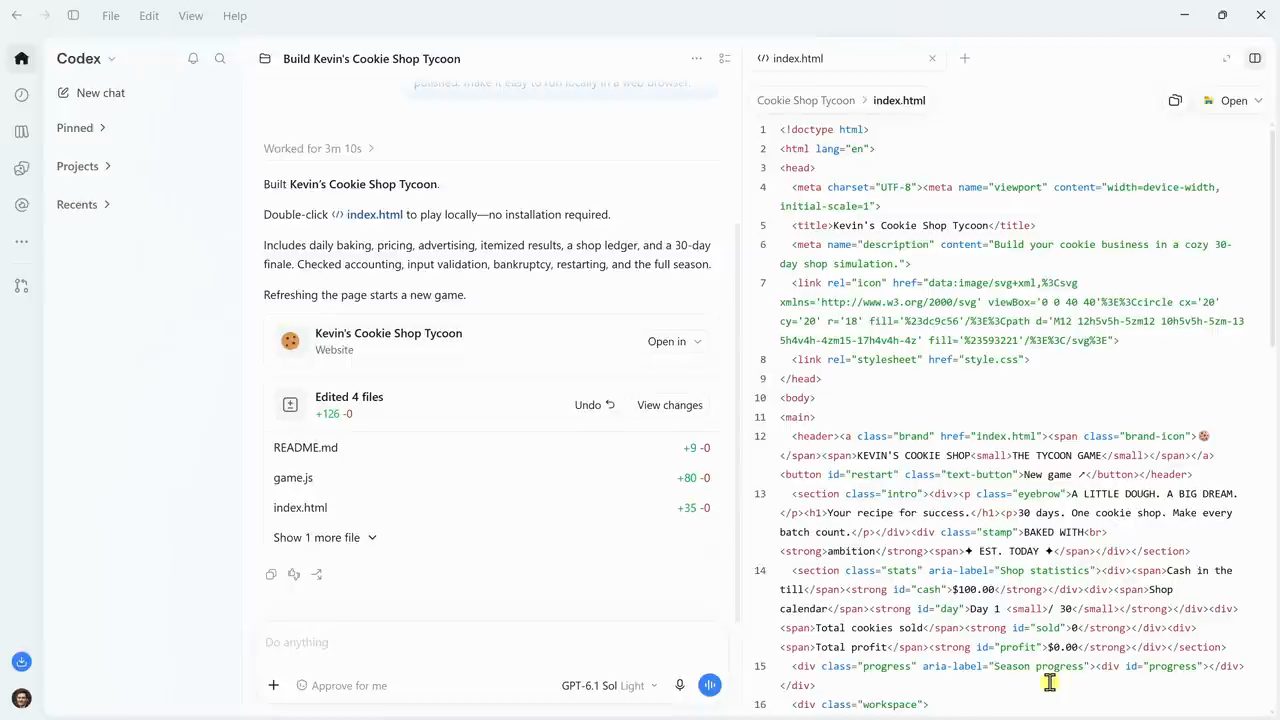Open the Approve for me dropdown

point(342,686)
